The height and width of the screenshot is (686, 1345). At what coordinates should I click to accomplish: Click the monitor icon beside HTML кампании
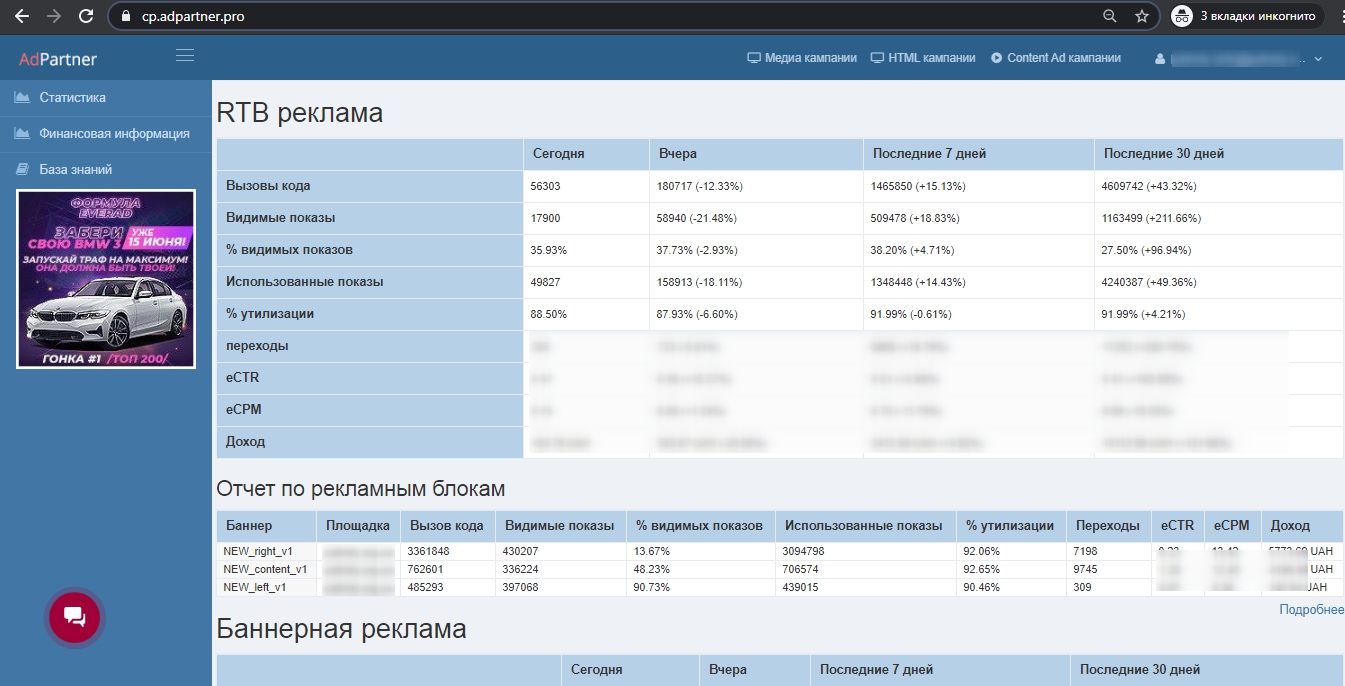click(x=877, y=57)
